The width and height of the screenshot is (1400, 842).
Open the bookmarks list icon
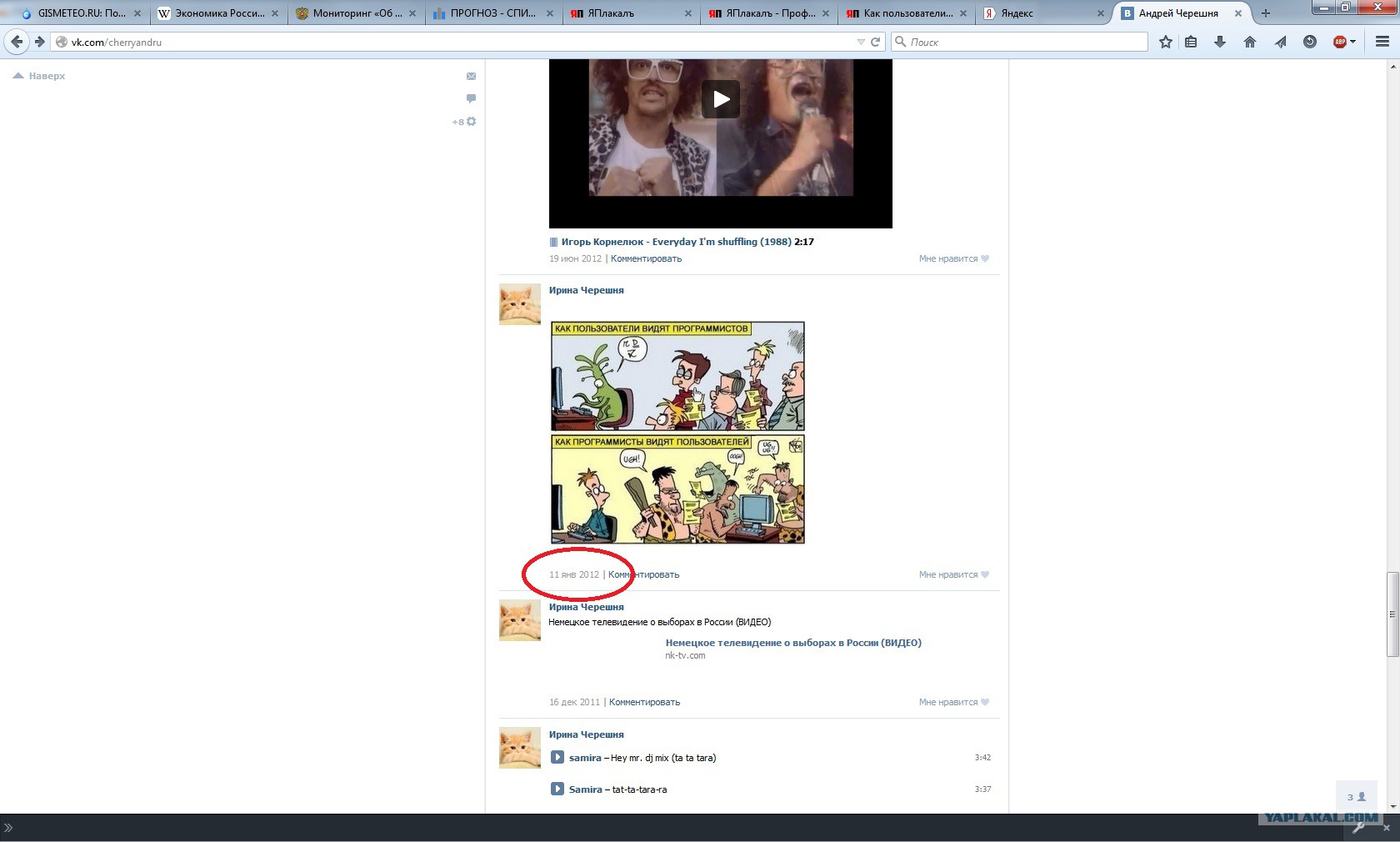click(x=1191, y=42)
